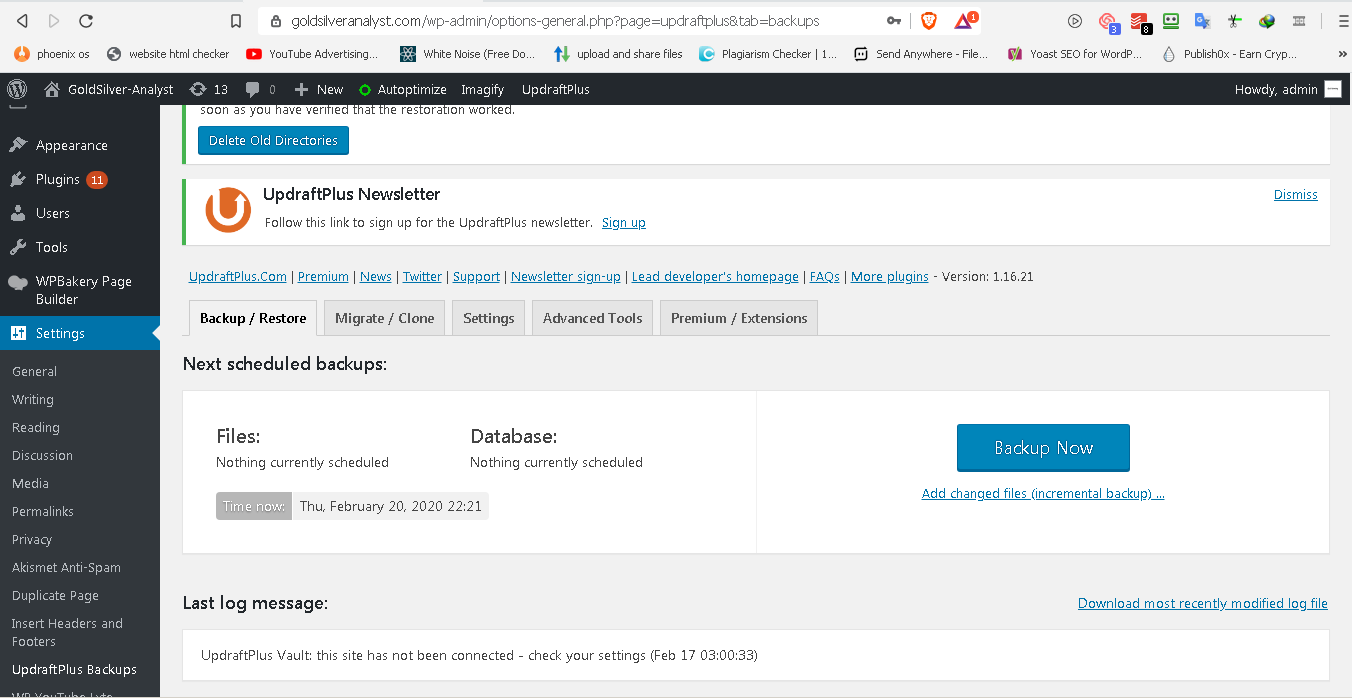This screenshot has height=699, width=1352.
Task: Open the 13 pending updates icon
Action: pyautogui.click(x=209, y=89)
